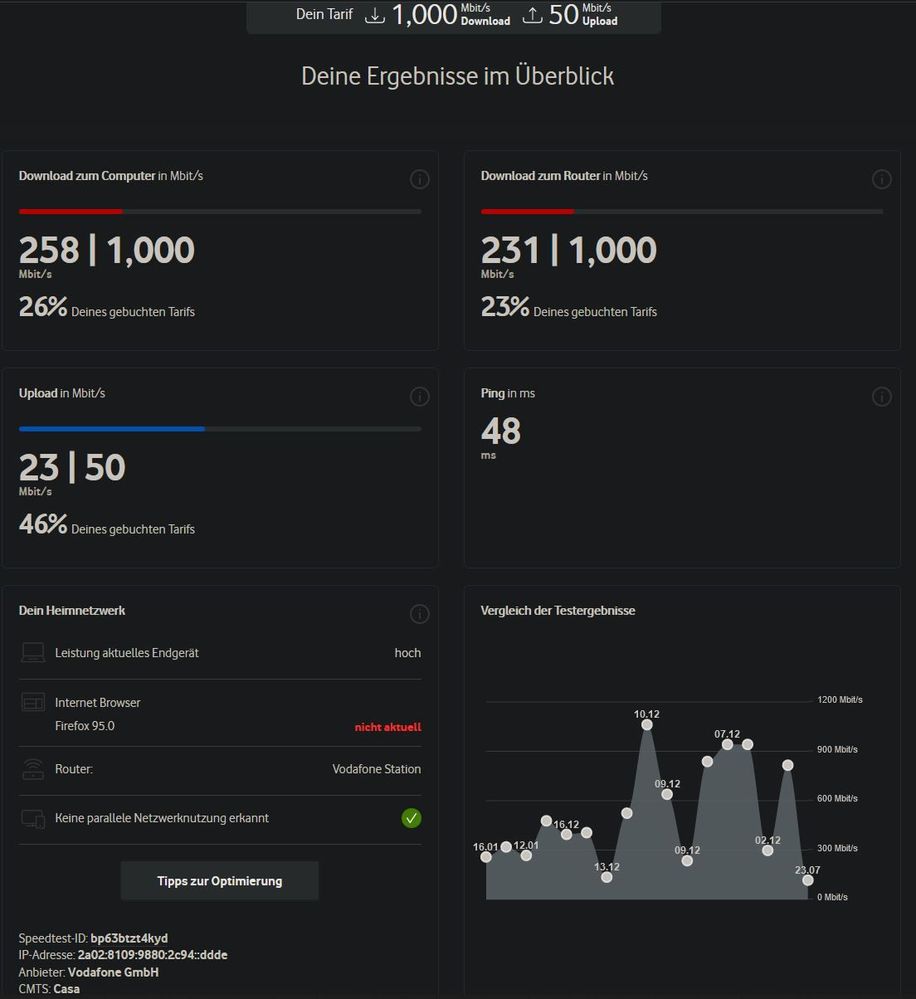The width and height of the screenshot is (916, 999).
Task: Open info icon in Ping card
Action: [x=881, y=396]
